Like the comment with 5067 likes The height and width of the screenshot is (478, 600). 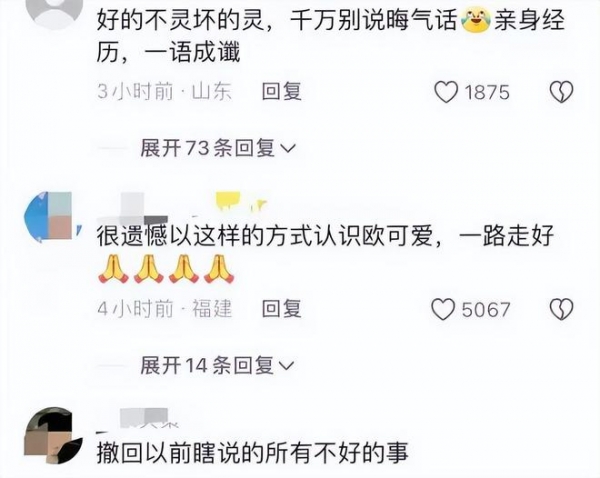click(x=443, y=309)
